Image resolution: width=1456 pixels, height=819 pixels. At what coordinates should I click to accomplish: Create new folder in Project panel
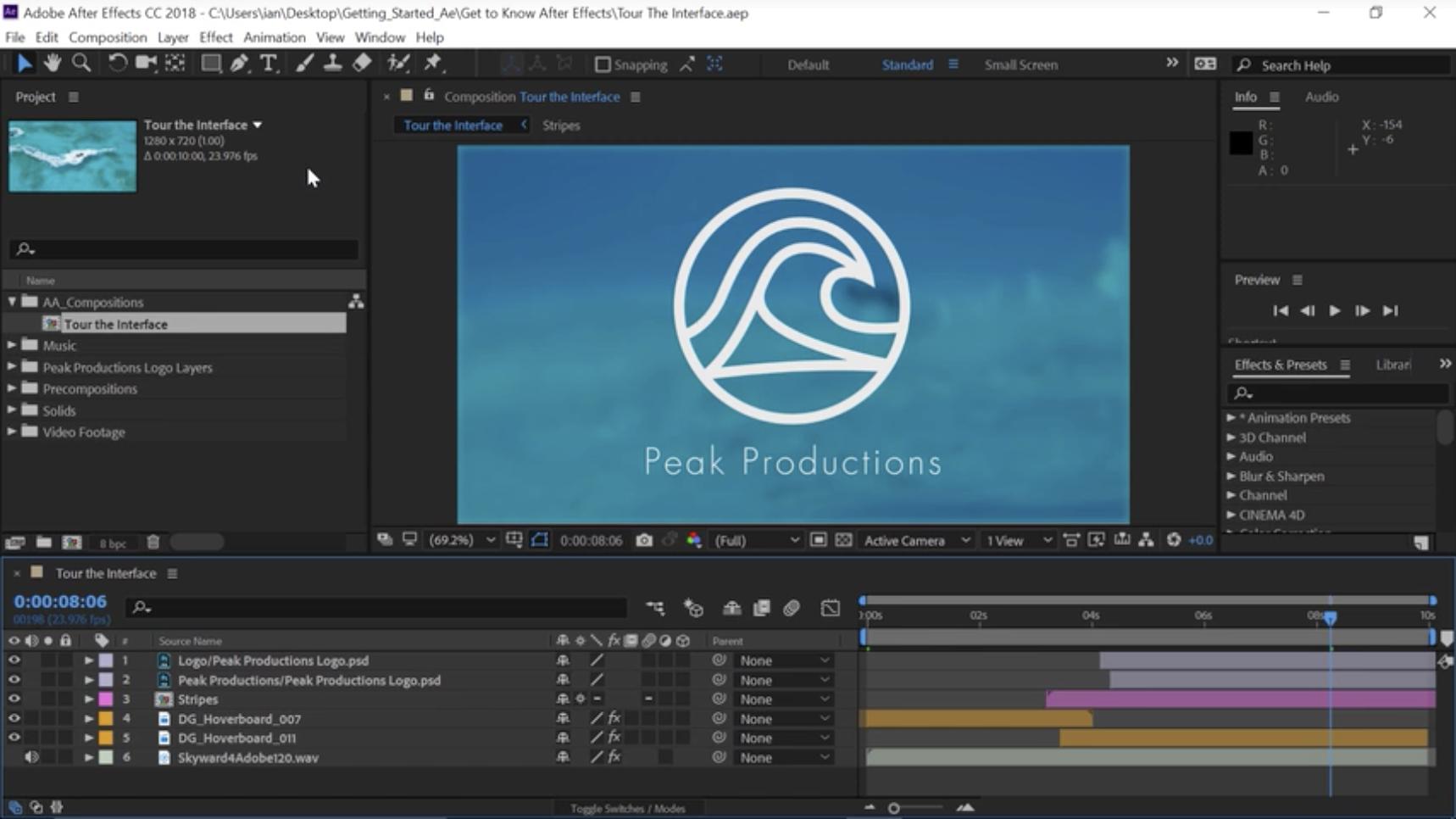(43, 542)
